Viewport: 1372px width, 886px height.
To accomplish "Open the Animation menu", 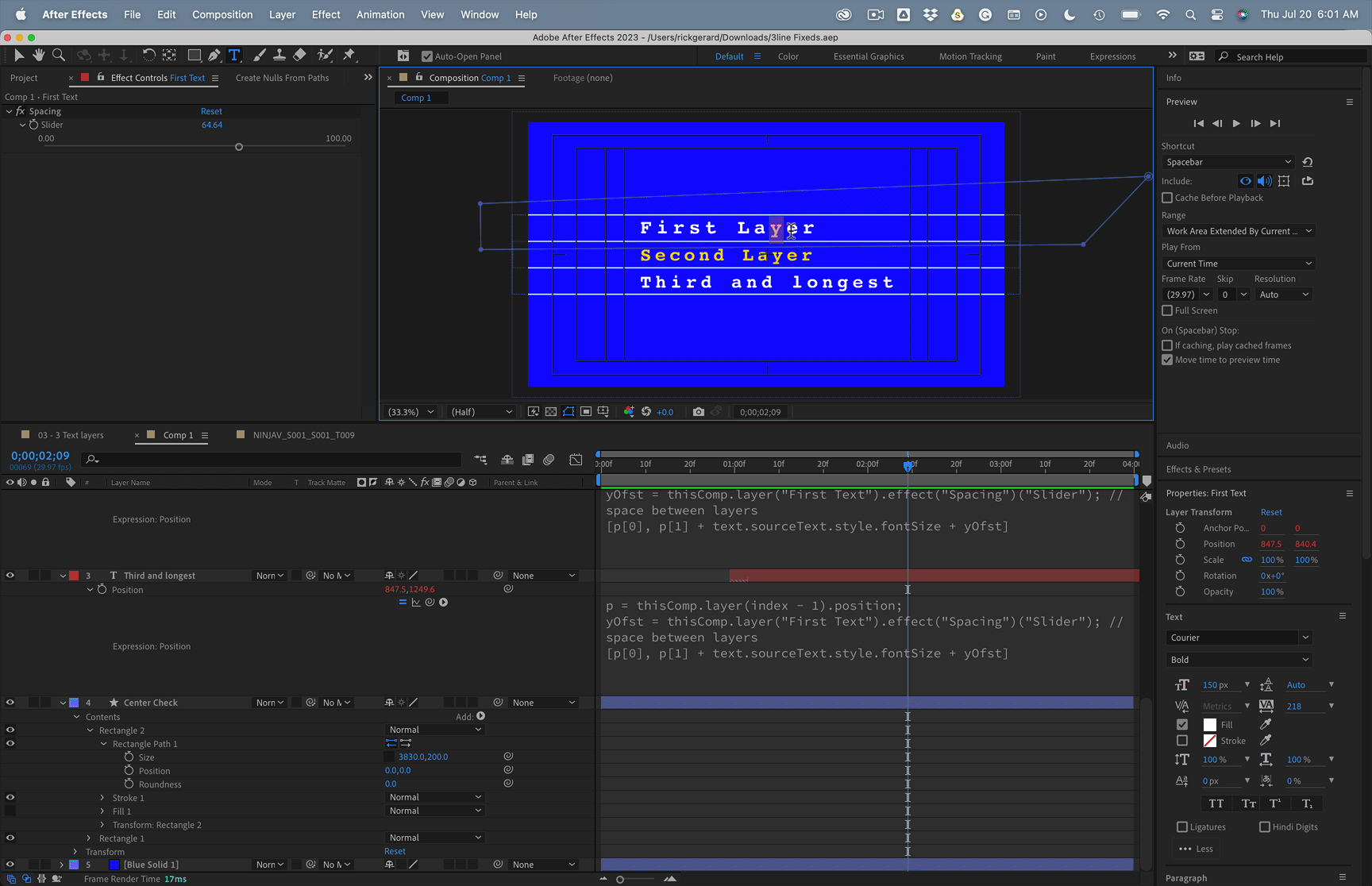I will (x=380, y=14).
